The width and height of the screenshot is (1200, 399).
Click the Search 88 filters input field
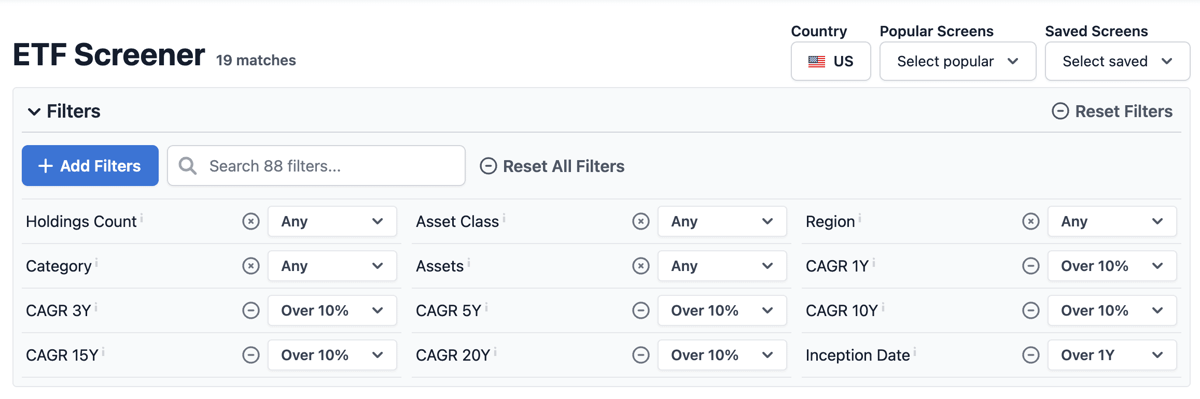click(x=316, y=166)
